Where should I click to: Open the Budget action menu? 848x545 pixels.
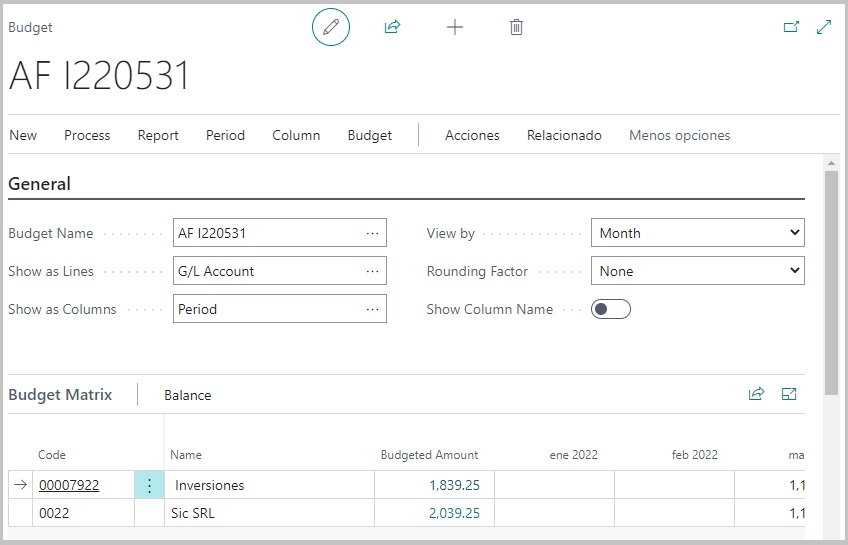coord(370,135)
